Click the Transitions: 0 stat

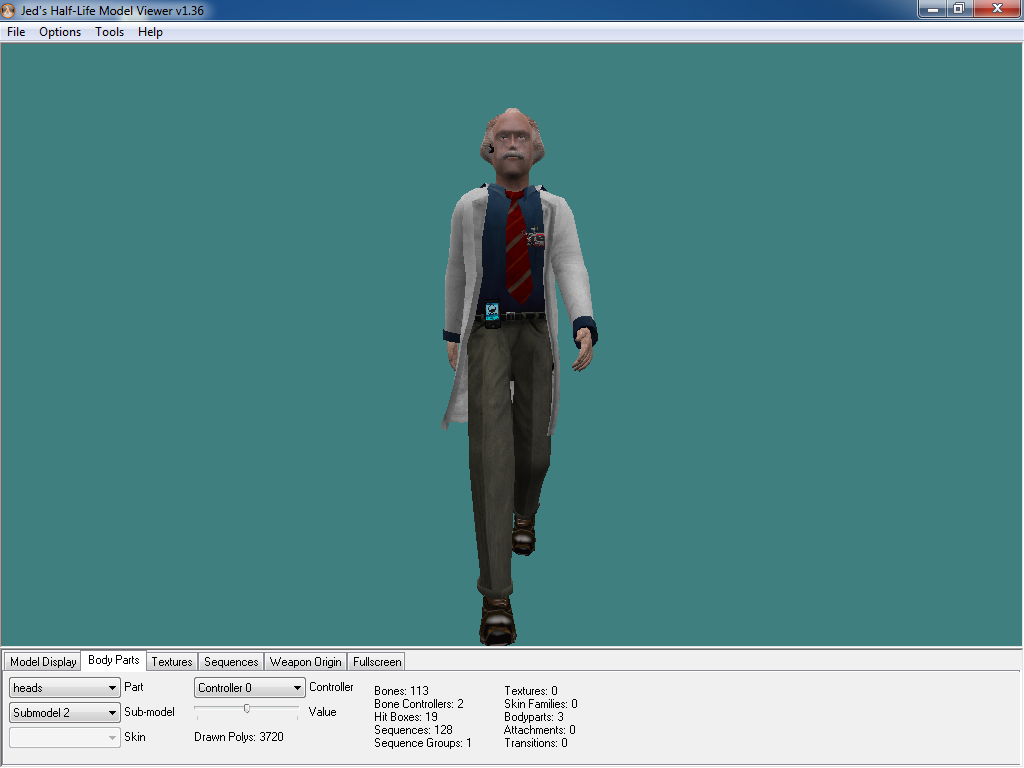point(536,743)
